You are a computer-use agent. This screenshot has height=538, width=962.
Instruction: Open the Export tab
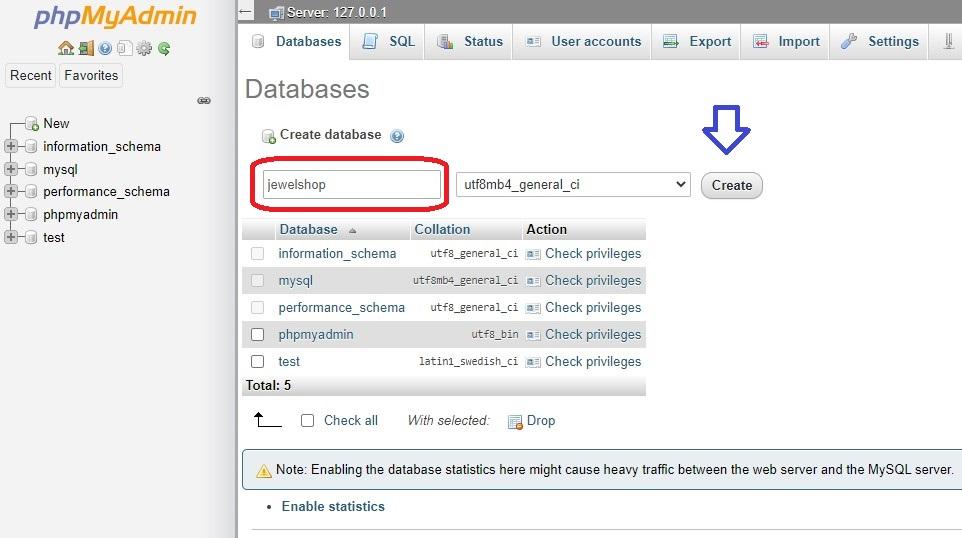[697, 41]
